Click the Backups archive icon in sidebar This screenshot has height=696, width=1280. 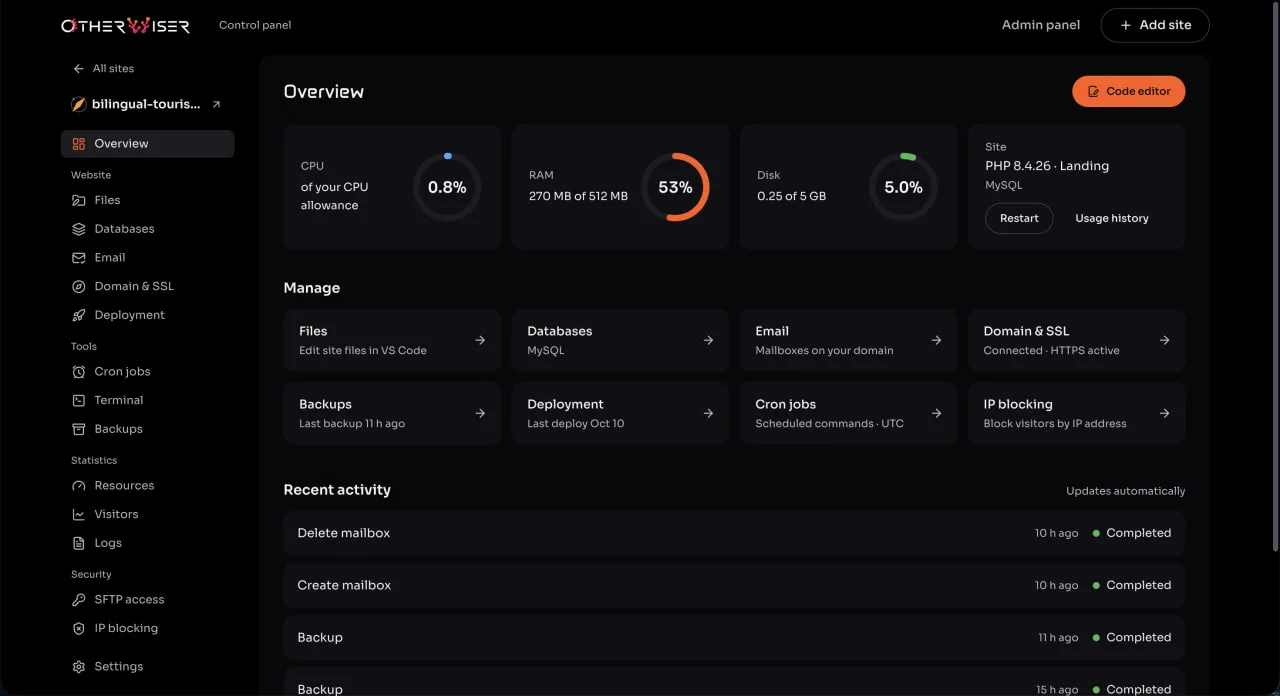tap(79, 429)
